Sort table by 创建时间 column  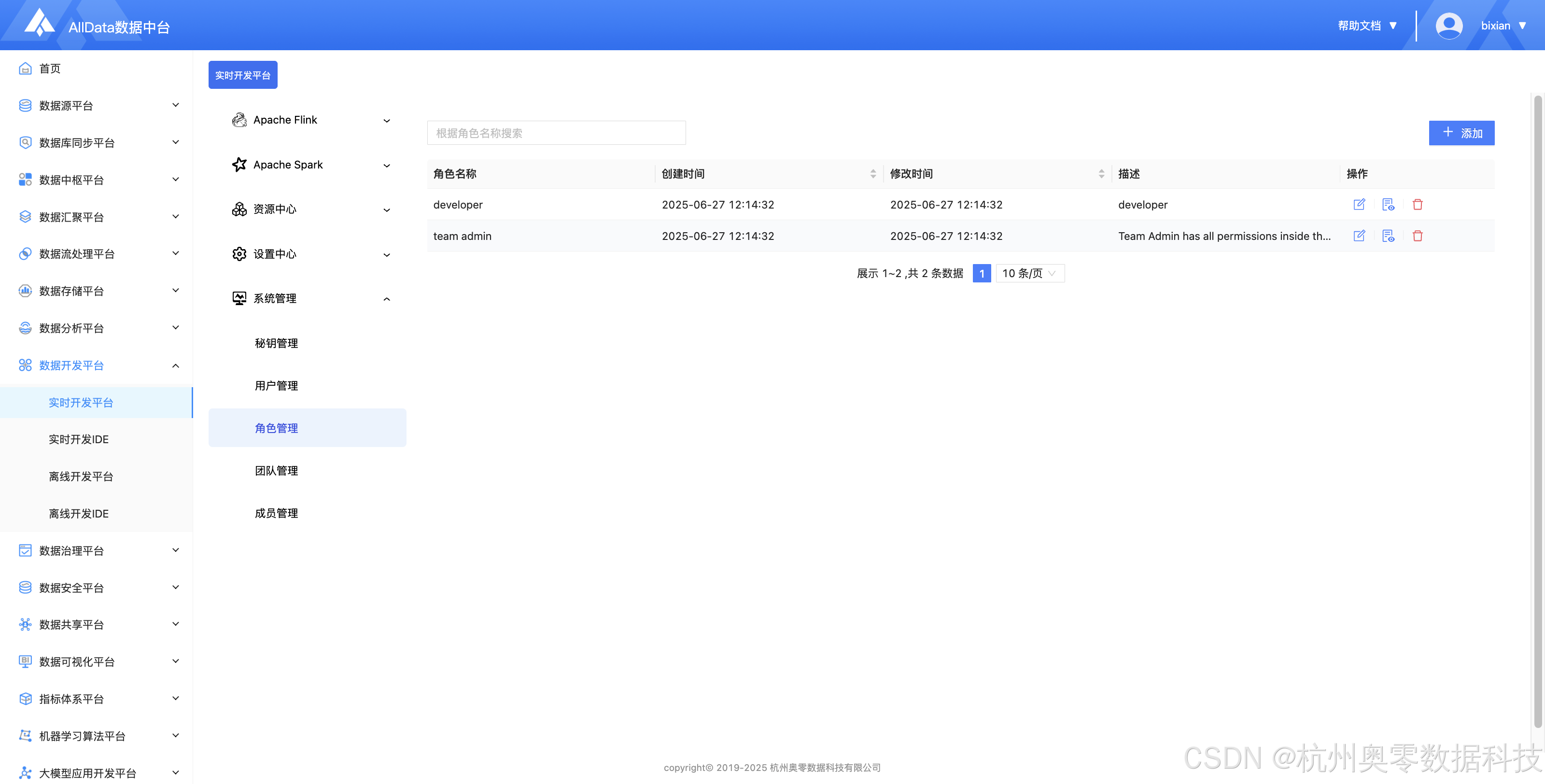(x=872, y=174)
